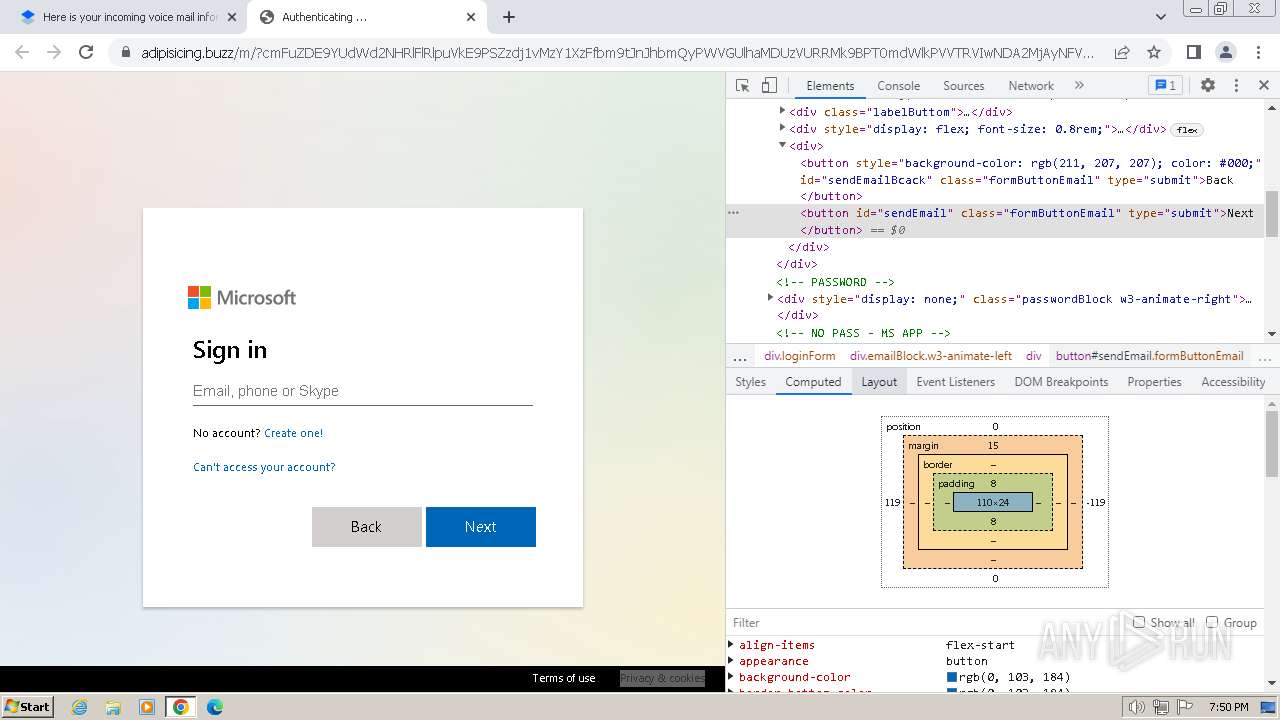1280x720 pixels.
Task: Expand the labelButtom div node
Action: (782, 112)
